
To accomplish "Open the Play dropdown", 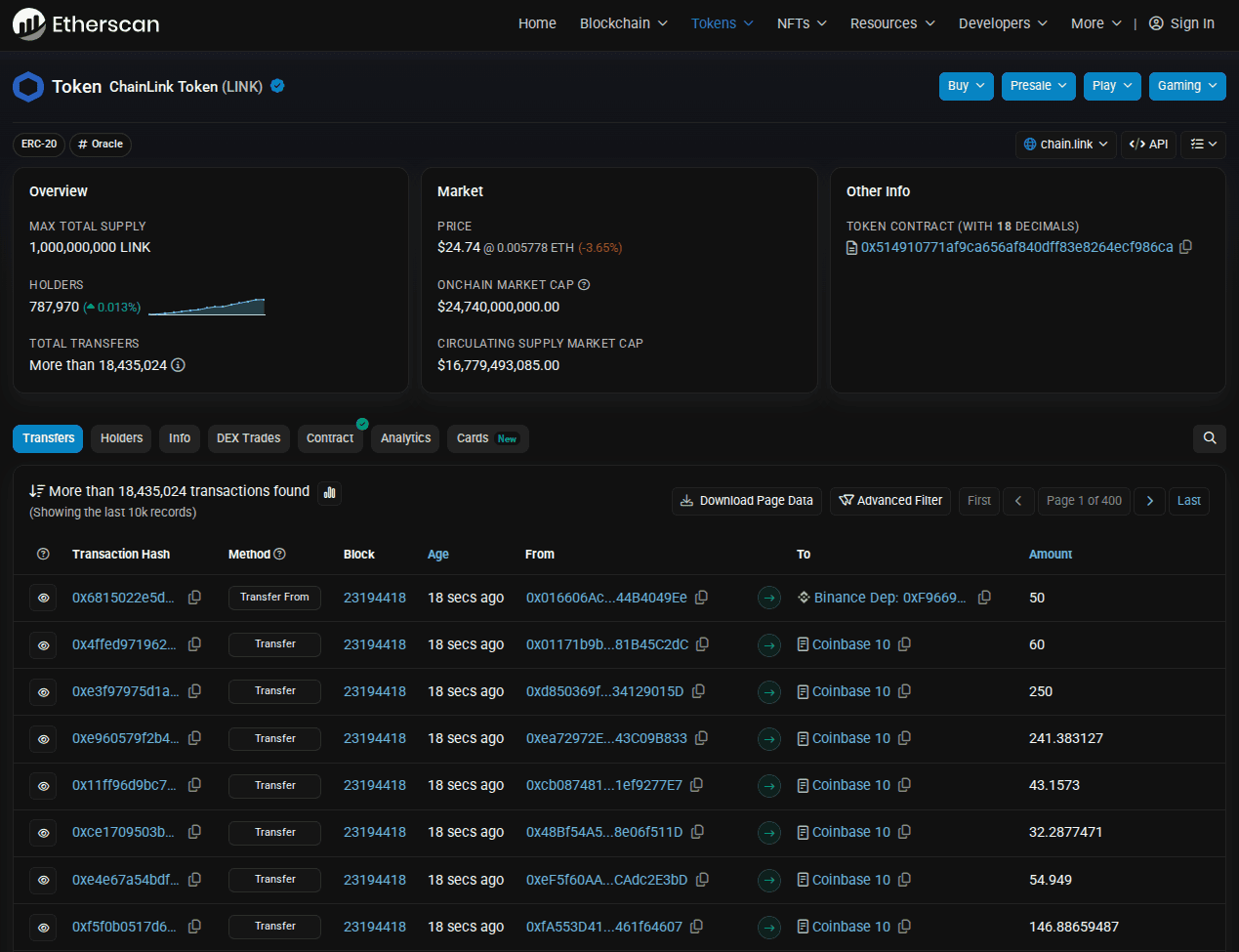I will (1112, 86).
